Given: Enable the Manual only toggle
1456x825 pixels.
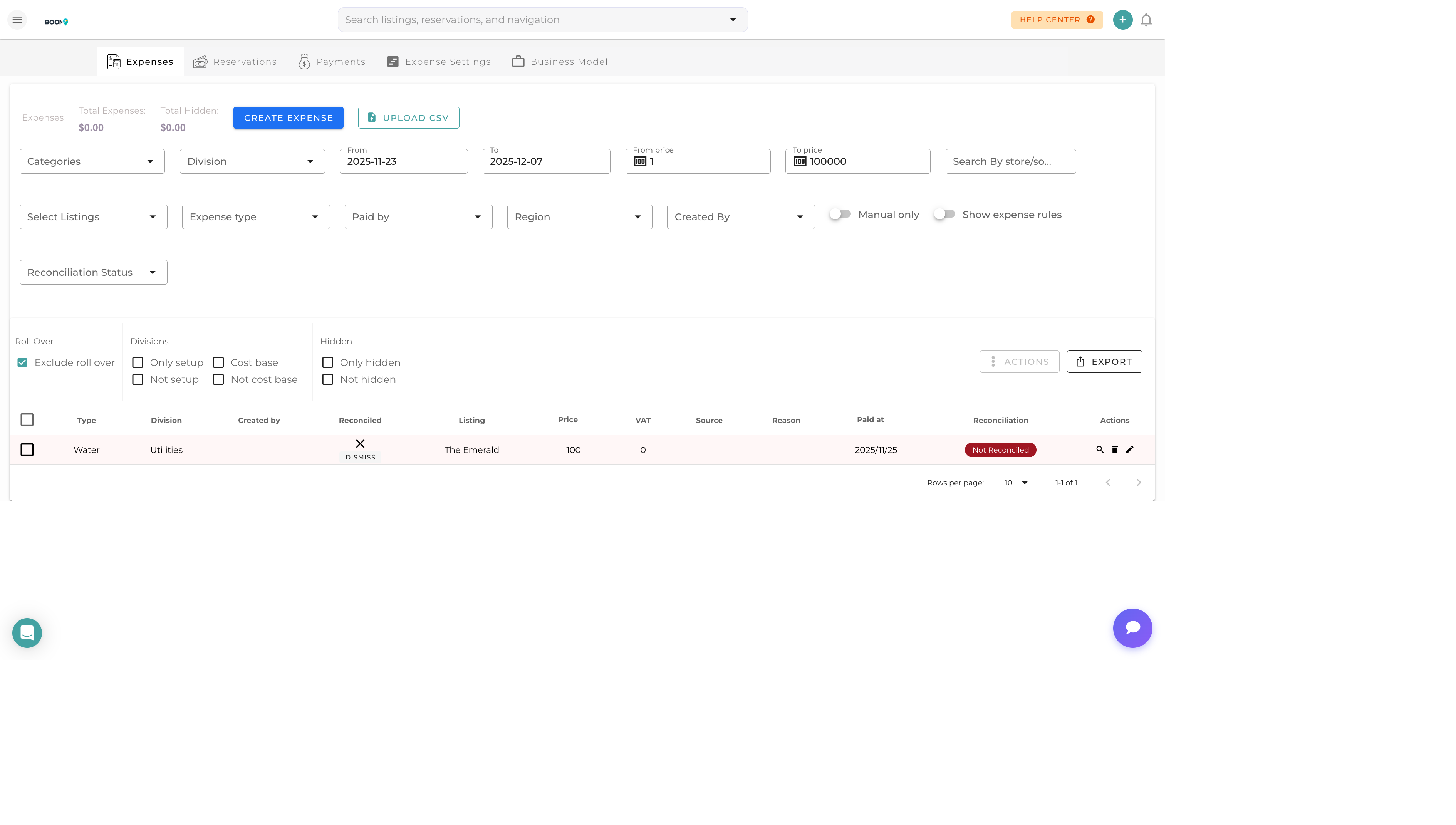Looking at the screenshot, I should 840,214.
